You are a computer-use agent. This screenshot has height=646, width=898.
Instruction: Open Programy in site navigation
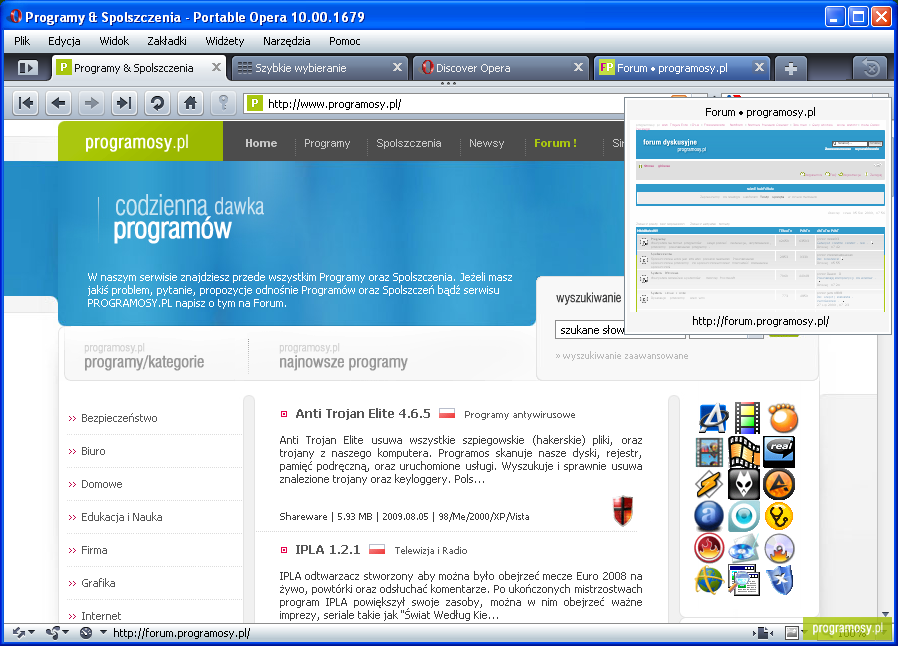coord(327,143)
